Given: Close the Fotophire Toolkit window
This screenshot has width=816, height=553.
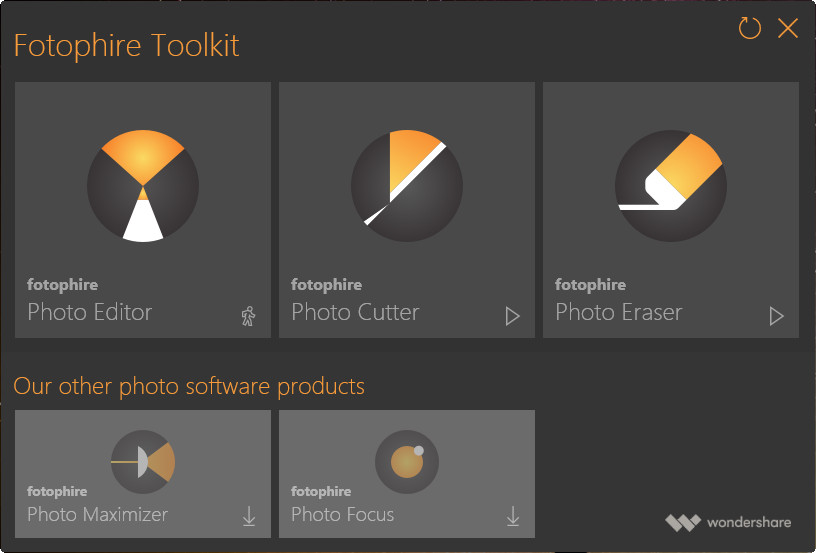Looking at the screenshot, I should (x=788, y=29).
